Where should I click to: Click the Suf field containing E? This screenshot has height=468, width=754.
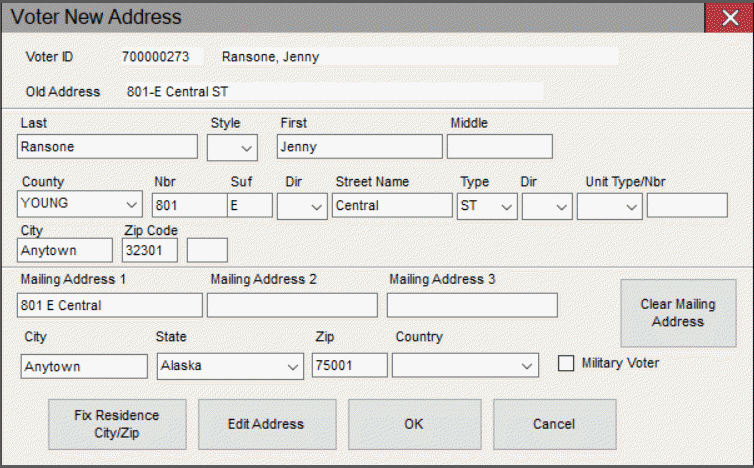tap(250, 205)
